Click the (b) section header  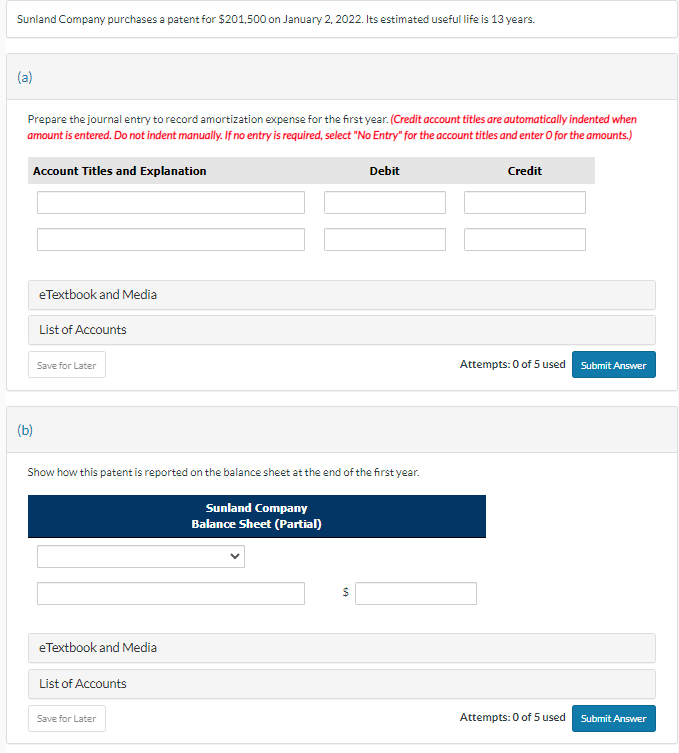coord(341,430)
